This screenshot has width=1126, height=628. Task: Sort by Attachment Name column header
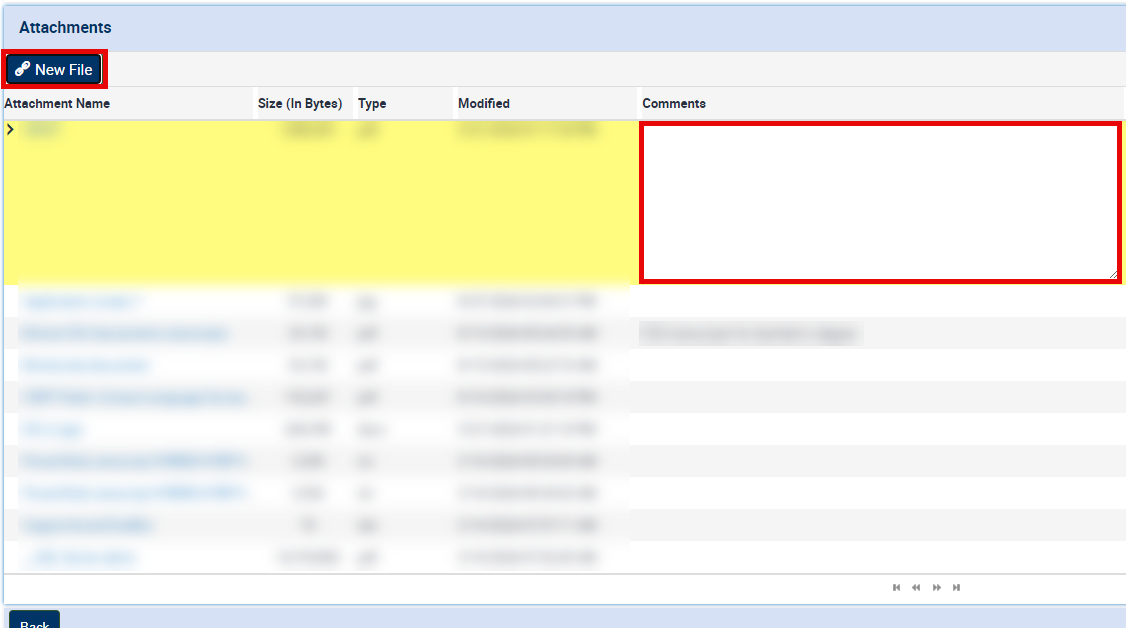(x=58, y=104)
